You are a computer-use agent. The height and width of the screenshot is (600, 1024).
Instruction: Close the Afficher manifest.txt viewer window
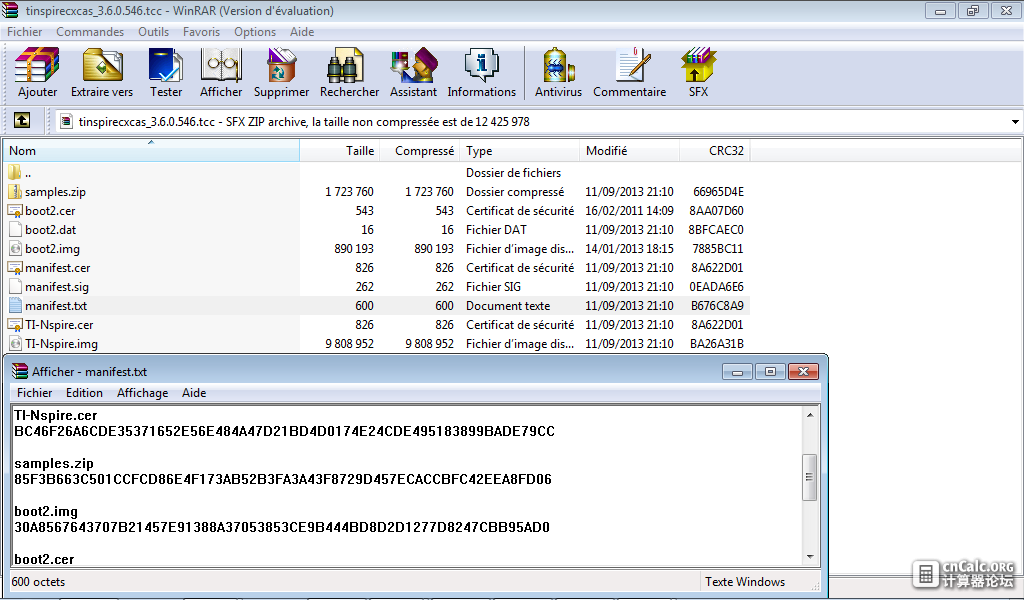(x=803, y=371)
